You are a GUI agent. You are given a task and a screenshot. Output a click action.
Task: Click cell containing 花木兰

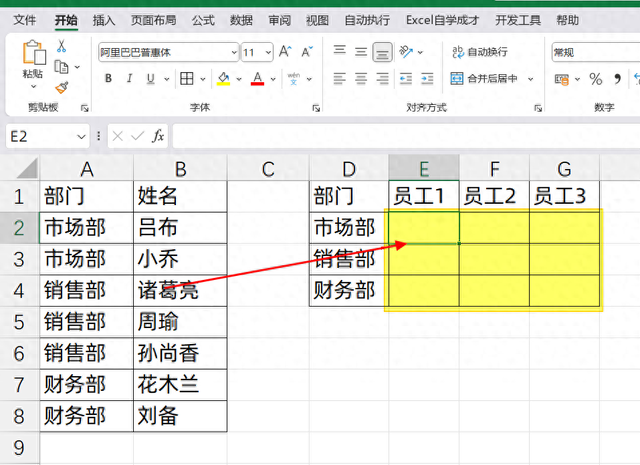coord(180,385)
